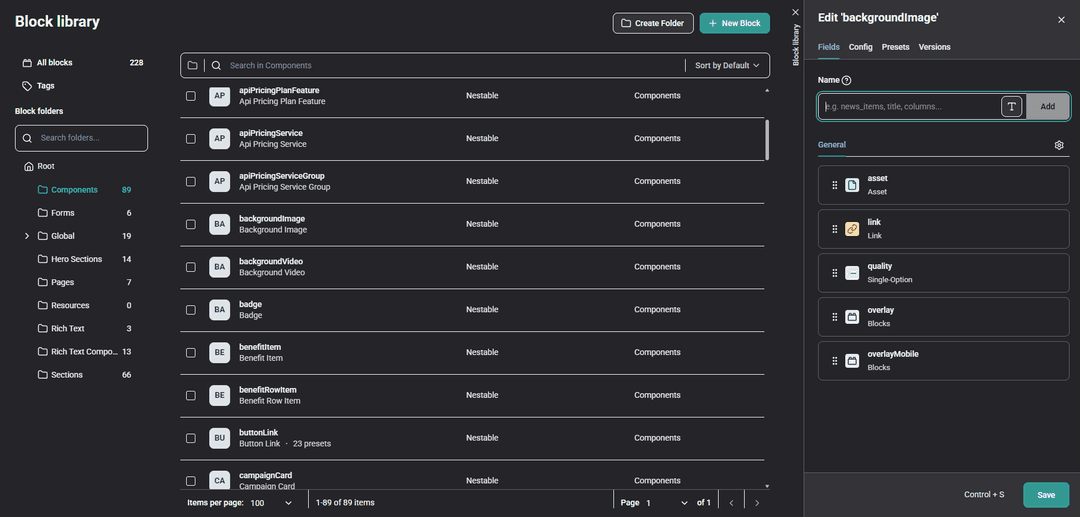The height and width of the screenshot is (517, 1080).
Task: Click the Save button
Action: click(1046, 495)
